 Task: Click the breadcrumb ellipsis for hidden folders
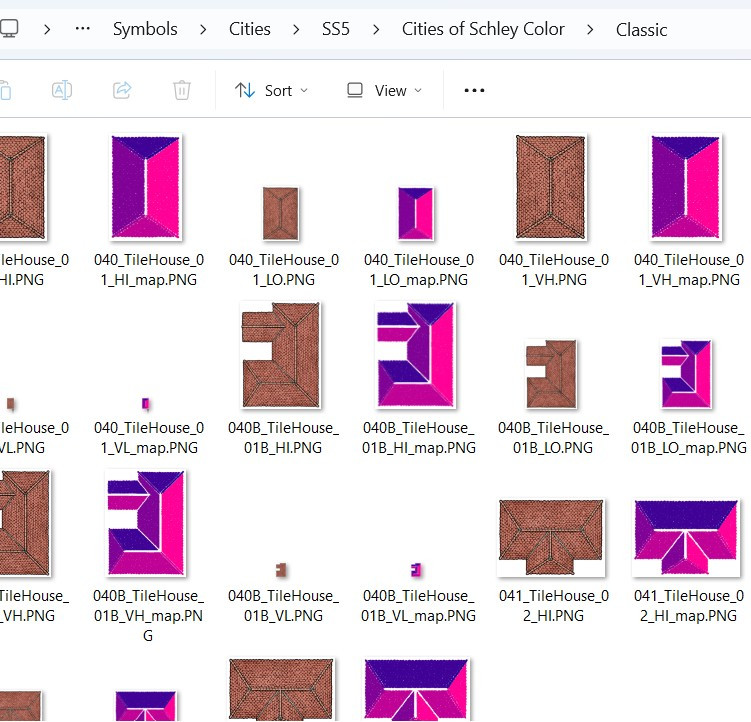coord(83,29)
